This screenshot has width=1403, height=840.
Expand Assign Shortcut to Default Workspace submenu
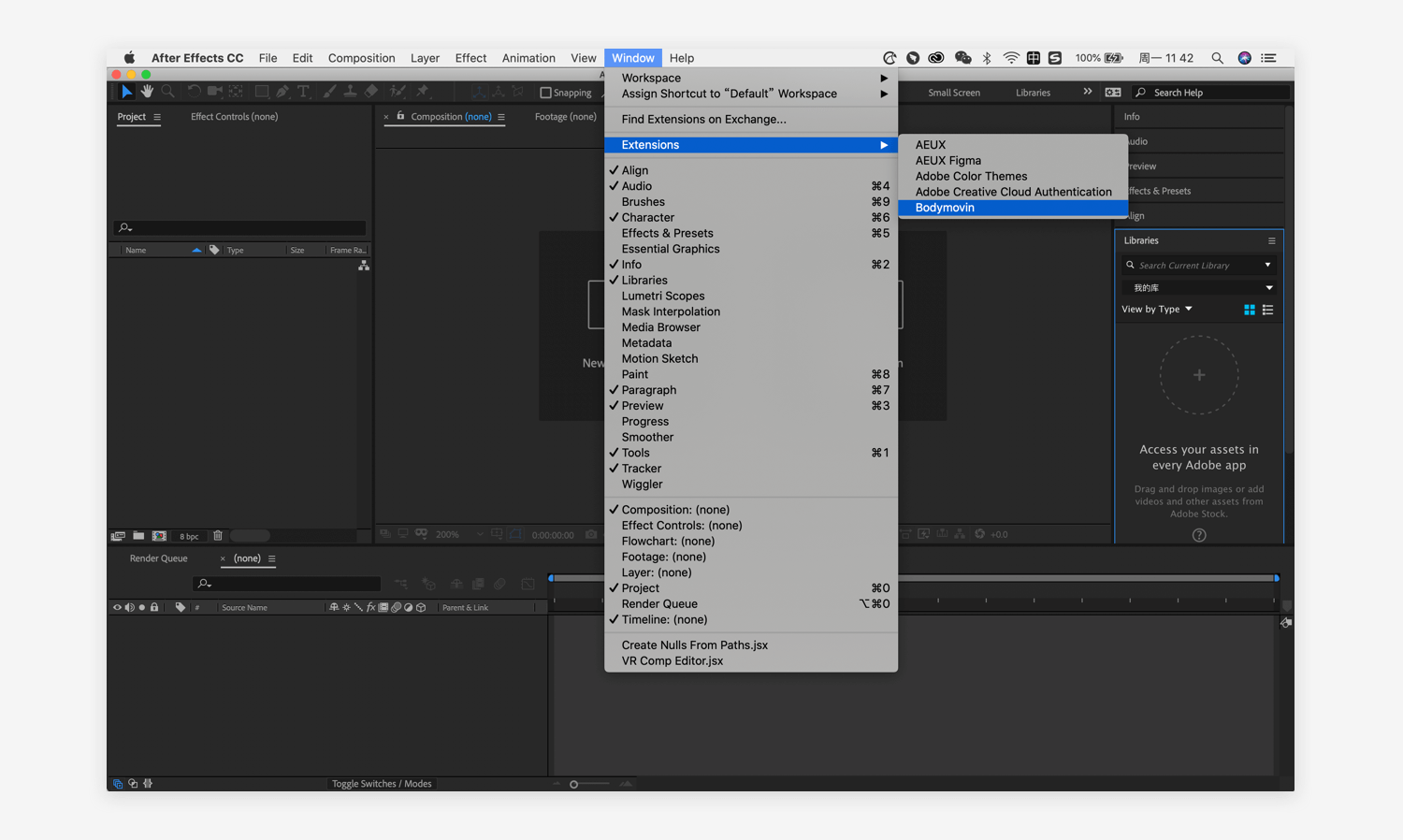[751, 94]
